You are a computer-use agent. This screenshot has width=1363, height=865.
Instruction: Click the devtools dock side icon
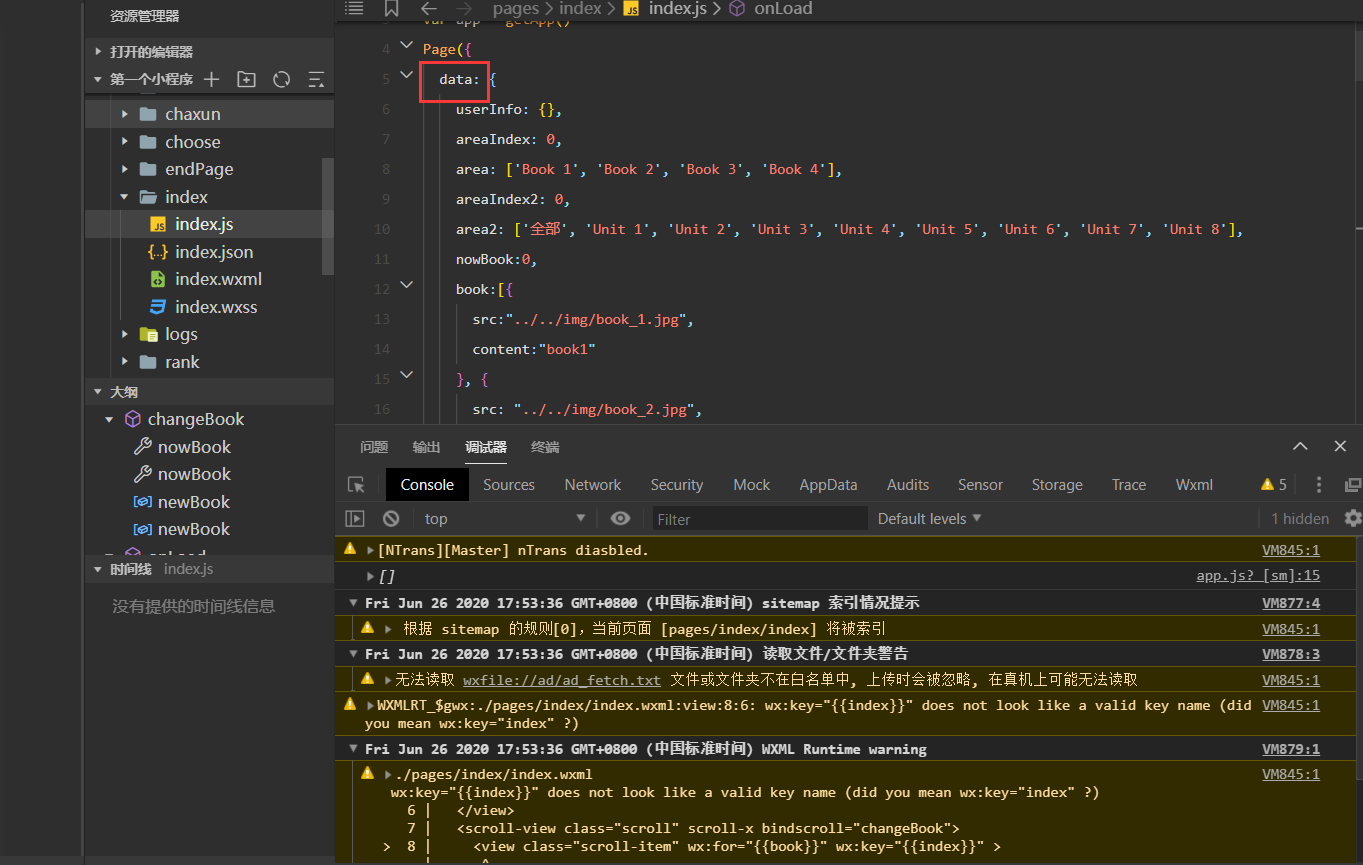(1352, 484)
